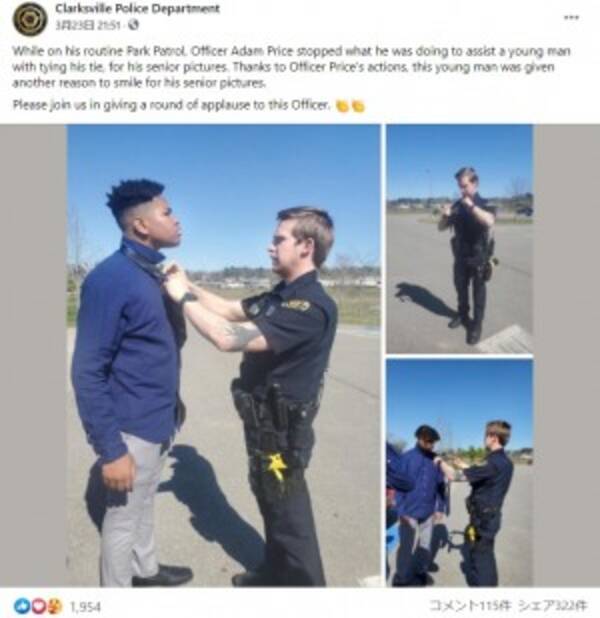Open the post timestamp link
This screenshot has height=618, width=600.
[88, 25]
